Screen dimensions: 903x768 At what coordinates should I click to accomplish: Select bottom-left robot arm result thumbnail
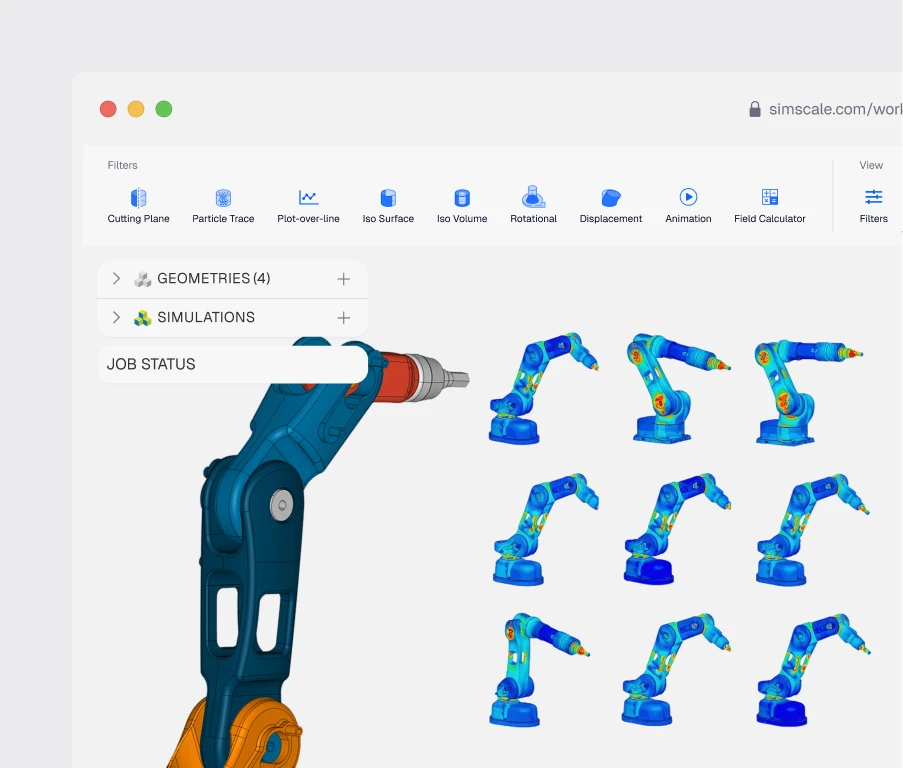click(x=540, y=670)
